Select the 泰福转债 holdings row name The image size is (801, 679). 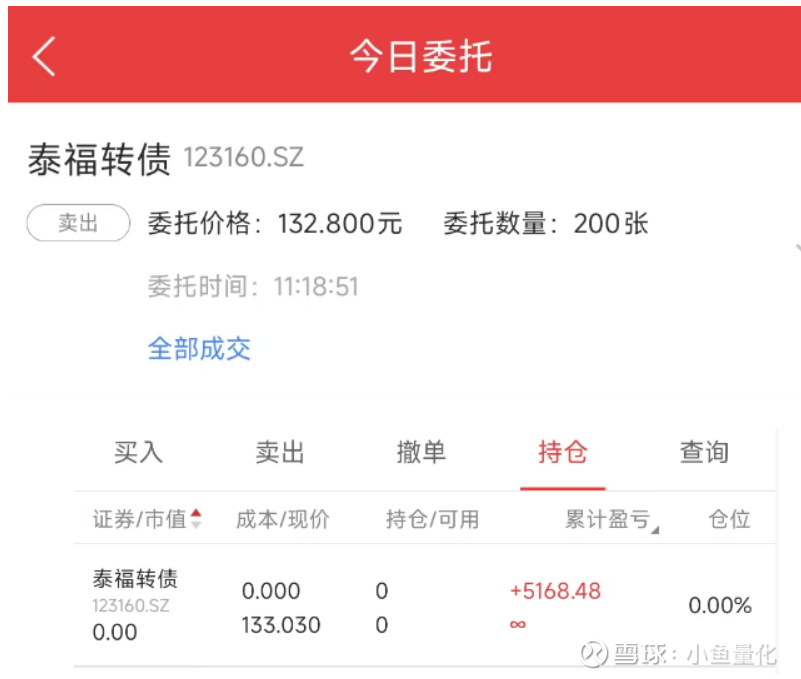135,579
